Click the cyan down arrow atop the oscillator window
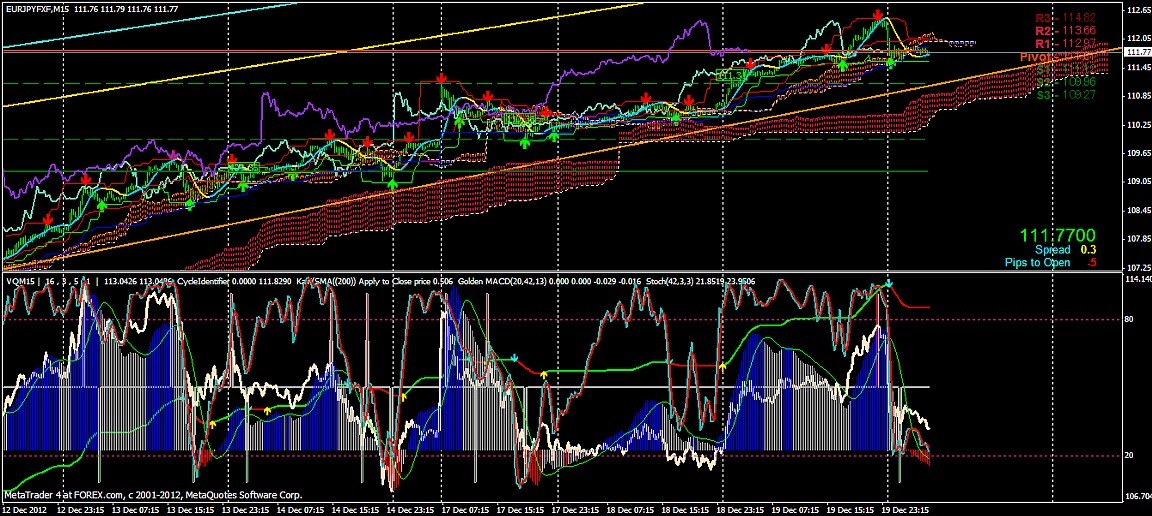The image size is (1152, 516). point(890,283)
